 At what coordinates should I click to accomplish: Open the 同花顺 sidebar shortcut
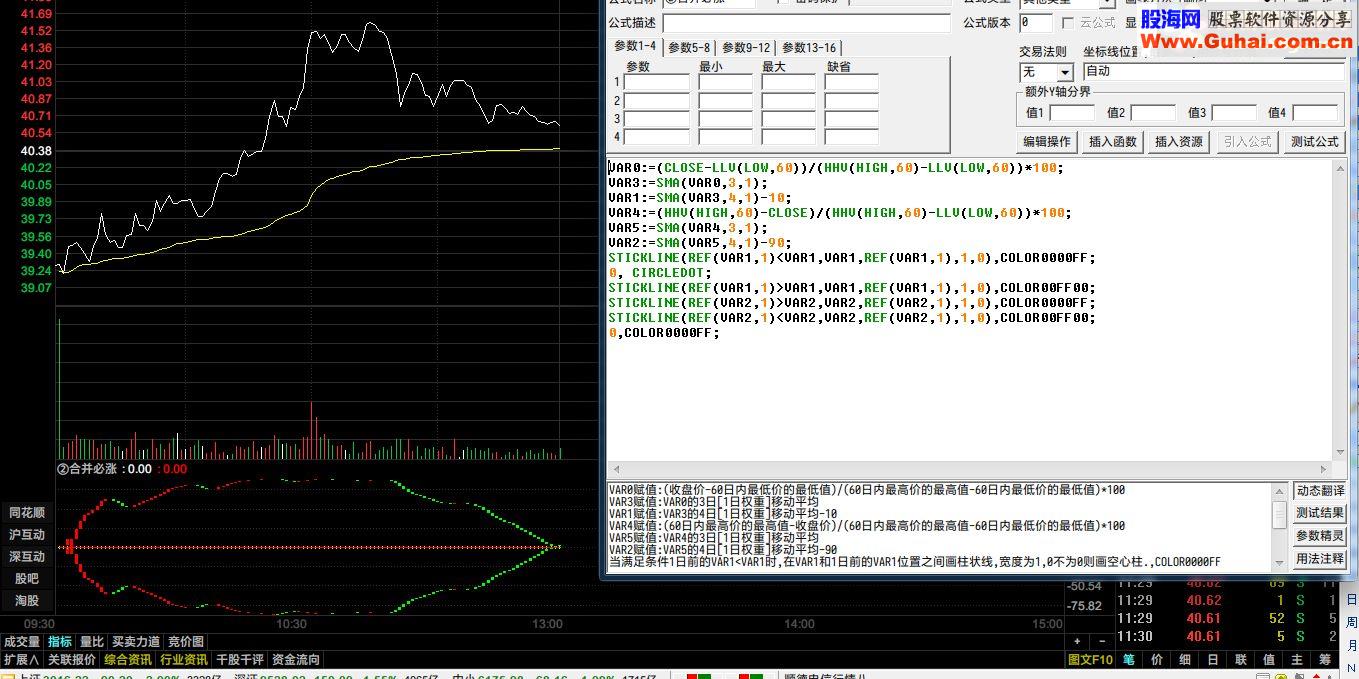[x=27, y=513]
